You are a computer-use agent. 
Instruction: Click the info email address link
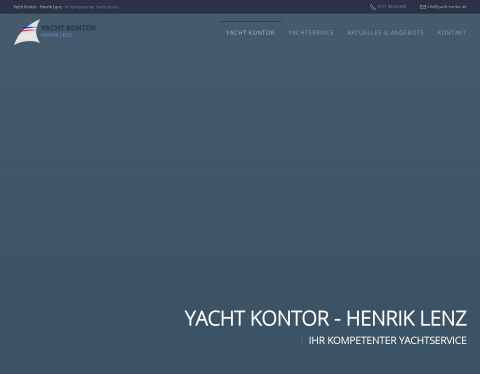447,7
